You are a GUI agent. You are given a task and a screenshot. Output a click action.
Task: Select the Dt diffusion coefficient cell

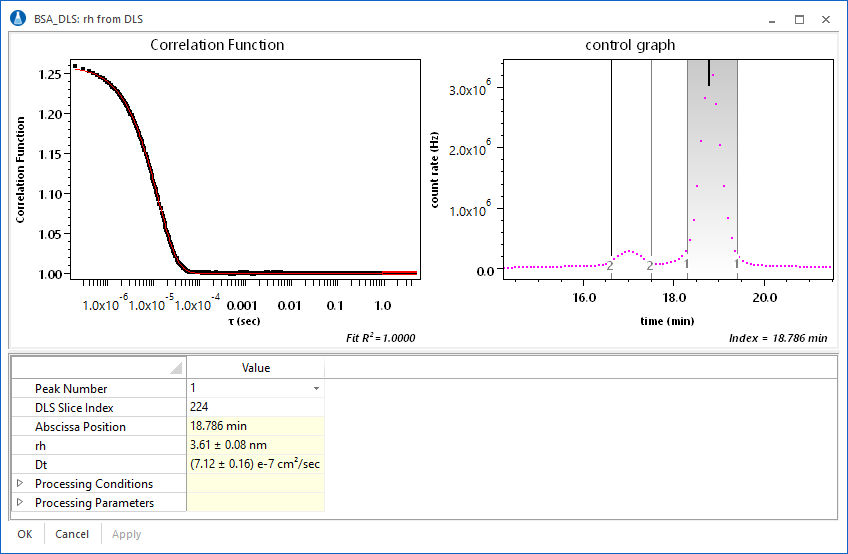(x=256, y=464)
